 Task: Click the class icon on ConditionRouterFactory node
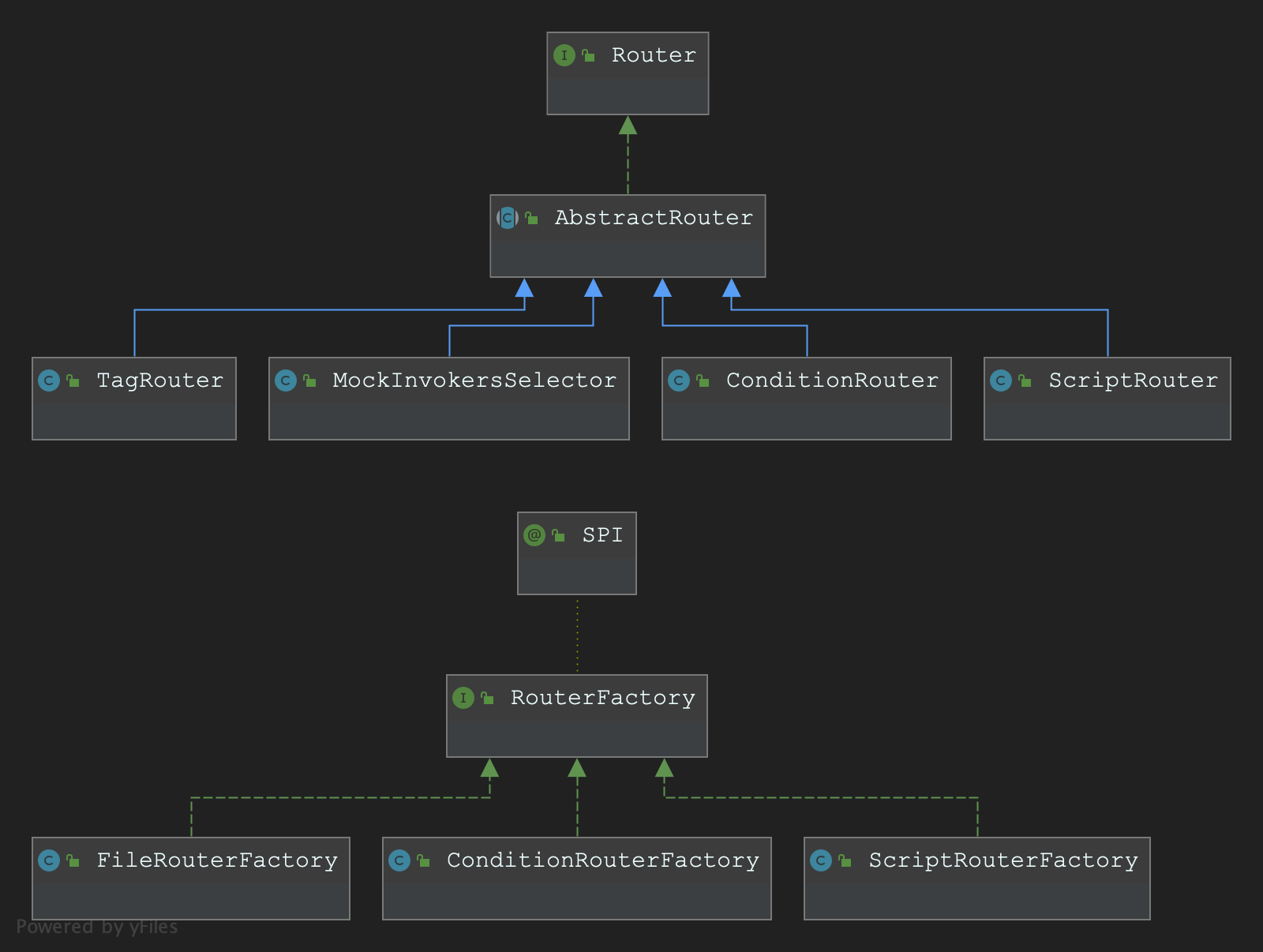coord(399,860)
